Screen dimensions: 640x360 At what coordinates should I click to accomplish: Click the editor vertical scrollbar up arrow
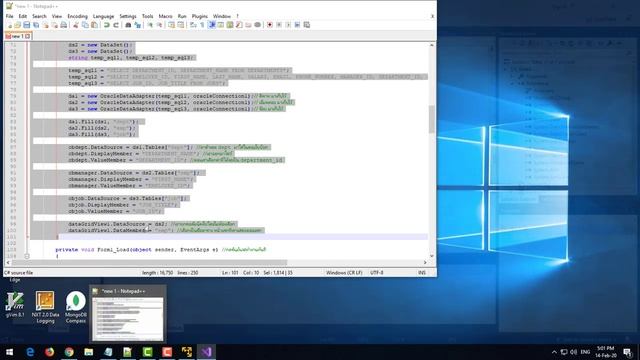click(431, 45)
